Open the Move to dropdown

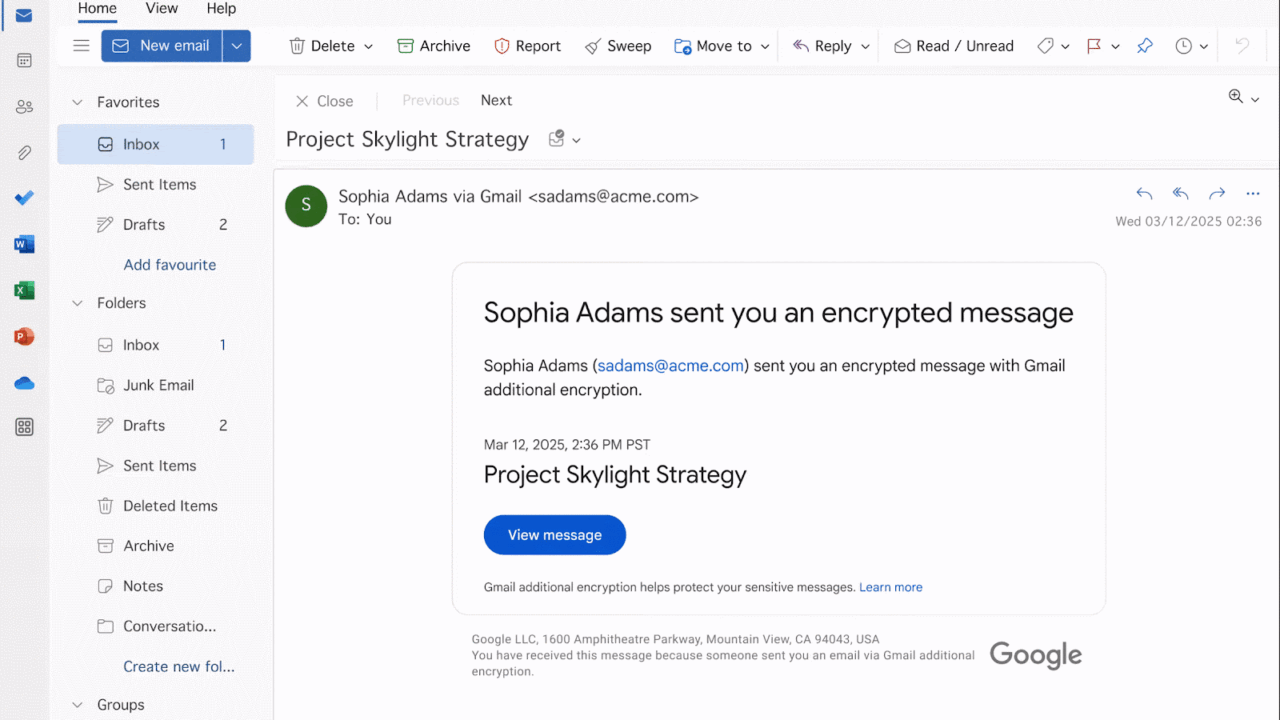[722, 46]
